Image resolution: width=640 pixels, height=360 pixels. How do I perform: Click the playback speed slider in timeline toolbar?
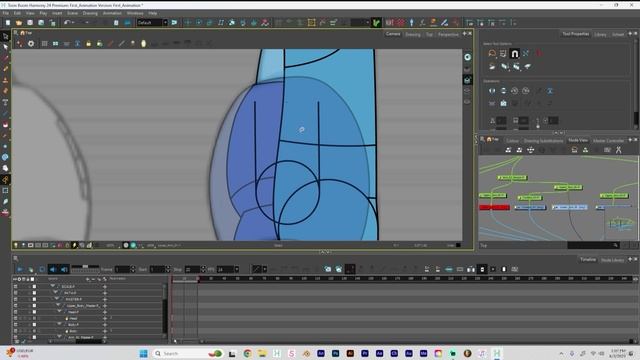coord(85,267)
